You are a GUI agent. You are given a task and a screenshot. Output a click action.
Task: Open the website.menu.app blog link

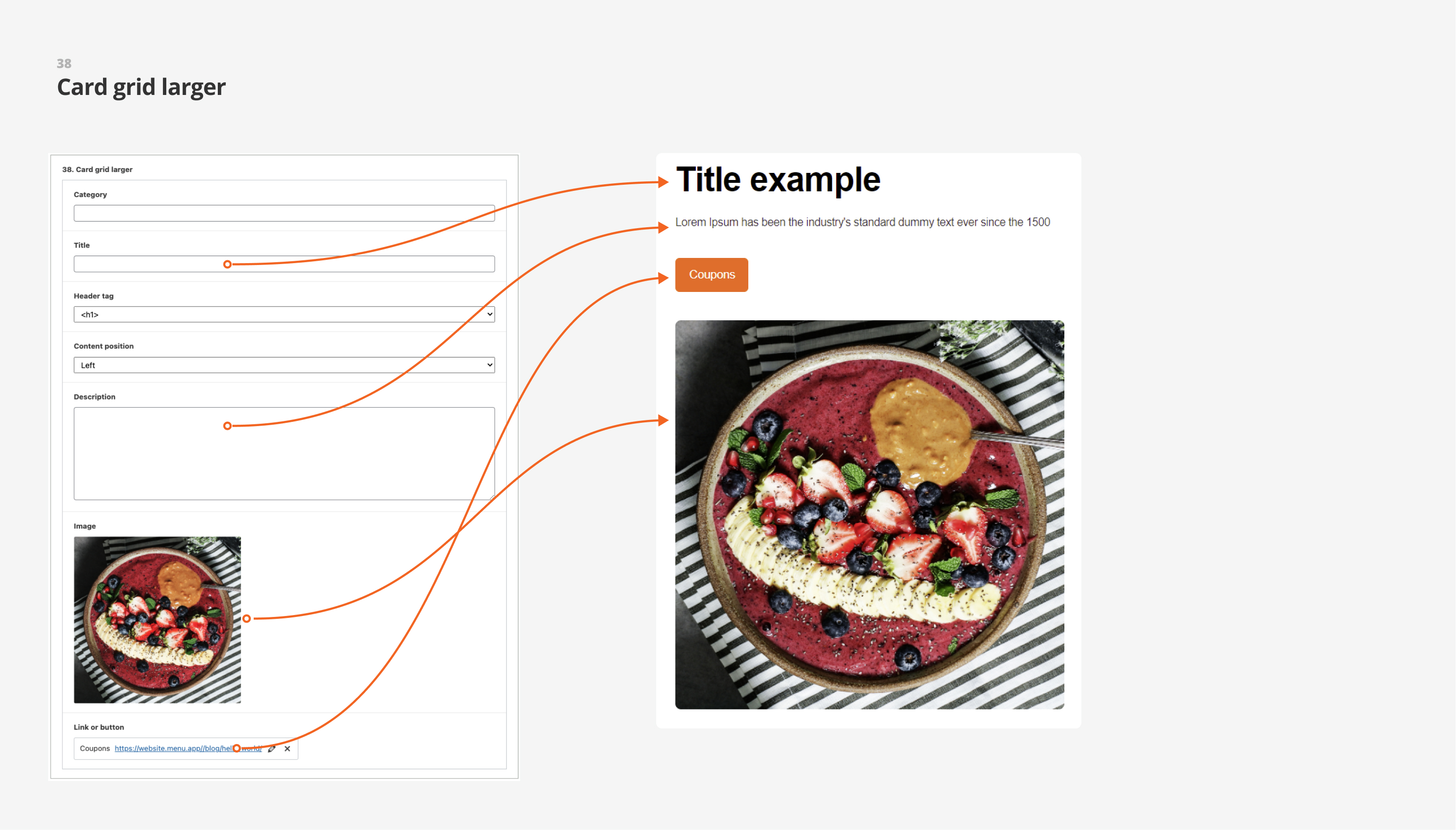point(188,748)
